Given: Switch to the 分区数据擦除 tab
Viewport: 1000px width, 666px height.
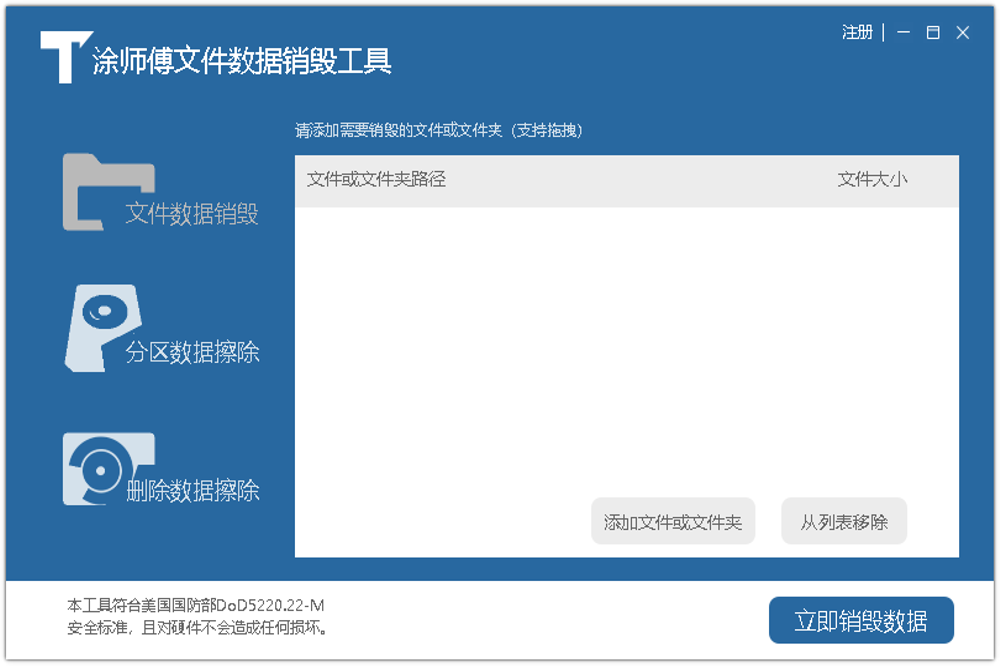Looking at the screenshot, I should click(x=192, y=352).
